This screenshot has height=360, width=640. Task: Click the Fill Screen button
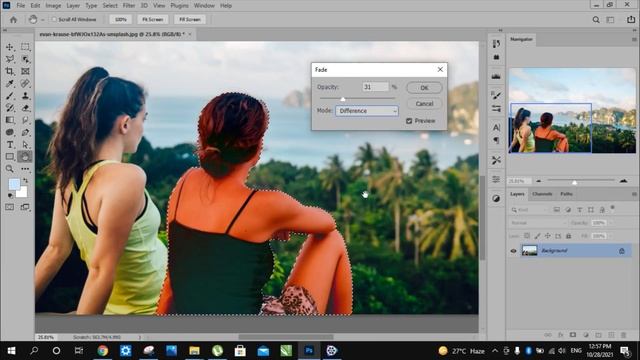pos(190,20)
